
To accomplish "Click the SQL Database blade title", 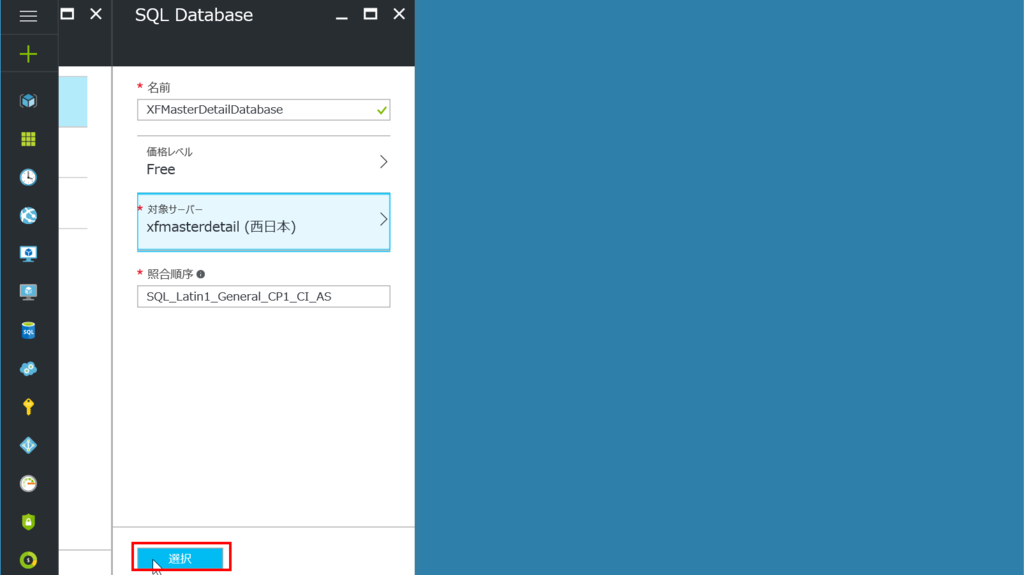I will (x=194, y=15).
